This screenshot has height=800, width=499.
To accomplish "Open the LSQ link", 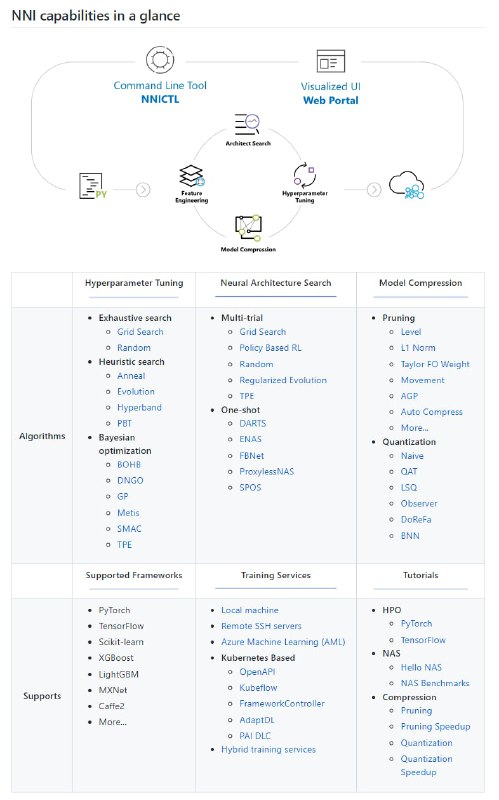I will click(x=409, y=487).
